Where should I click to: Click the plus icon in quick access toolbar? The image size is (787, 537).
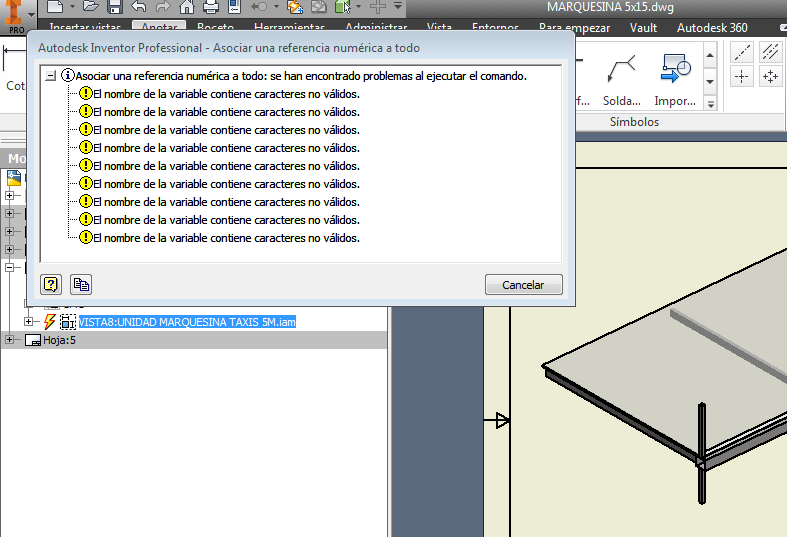[x=378, y=7]
